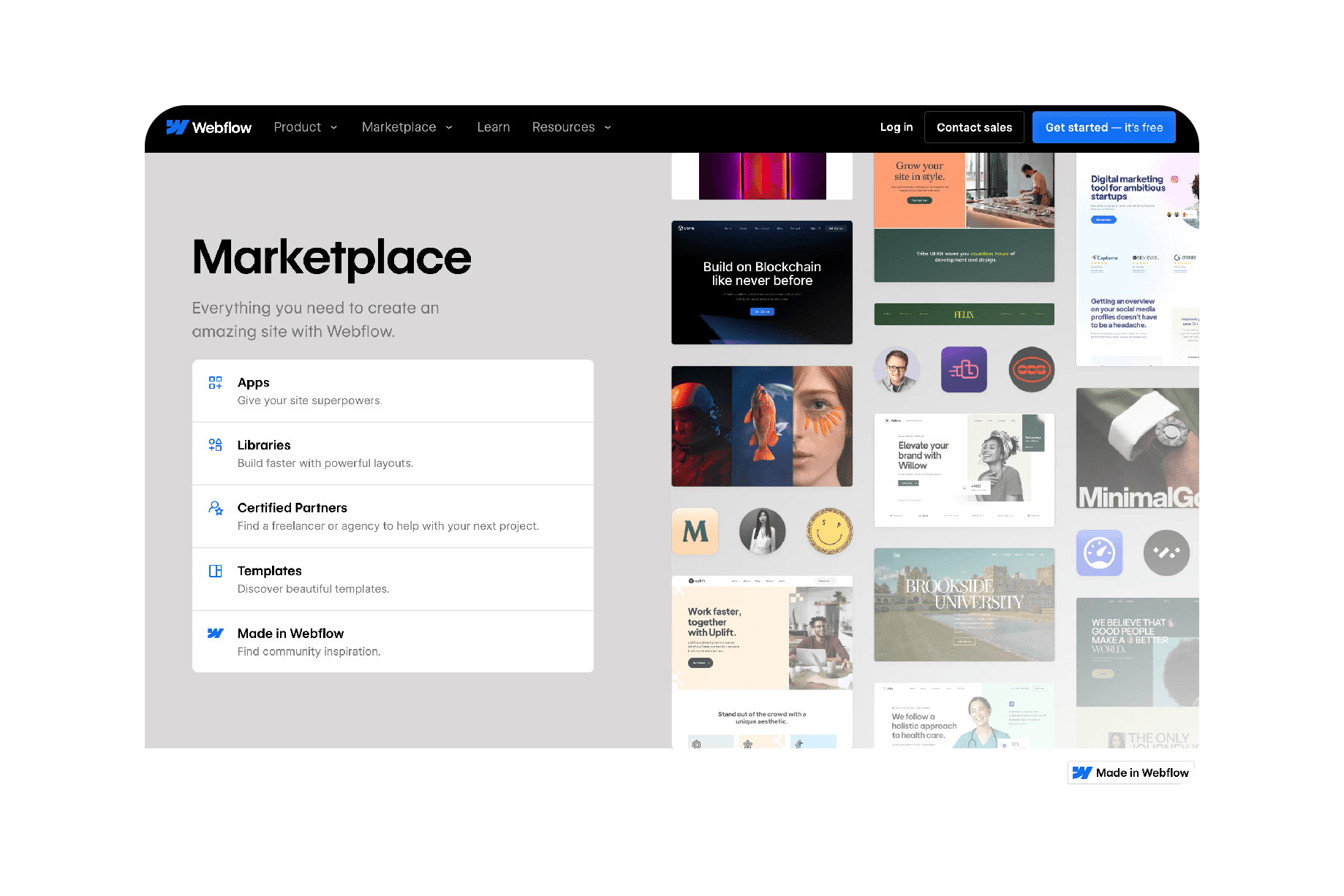Click the Apps grid icon
The height and width of the screenshot is (896, 1344).
[216, 383]
